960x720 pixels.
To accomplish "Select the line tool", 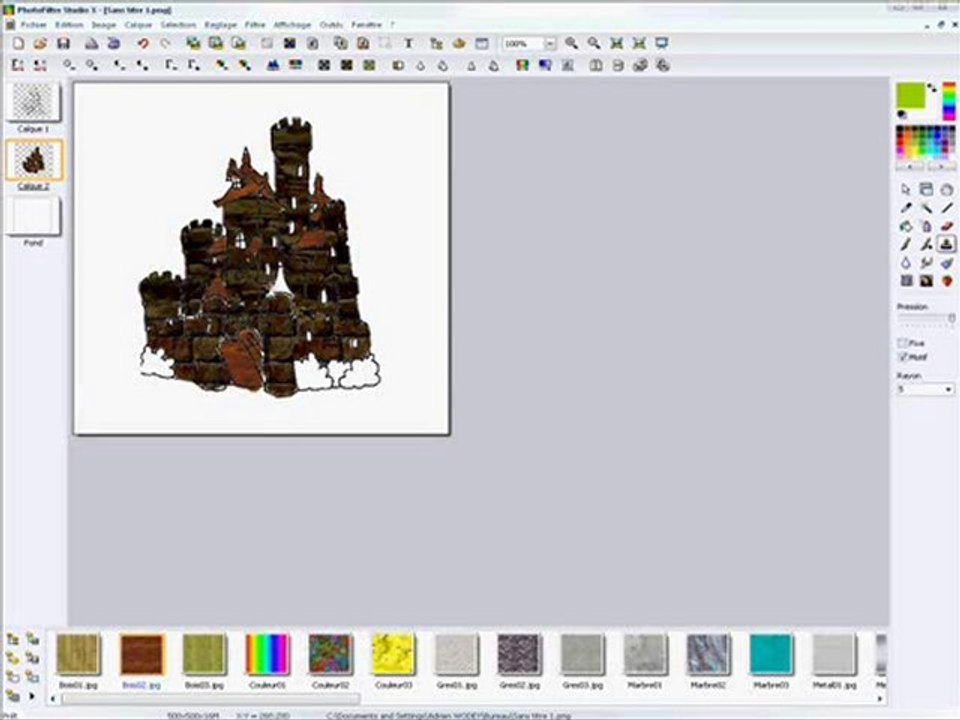I will [x=947, y=208].
